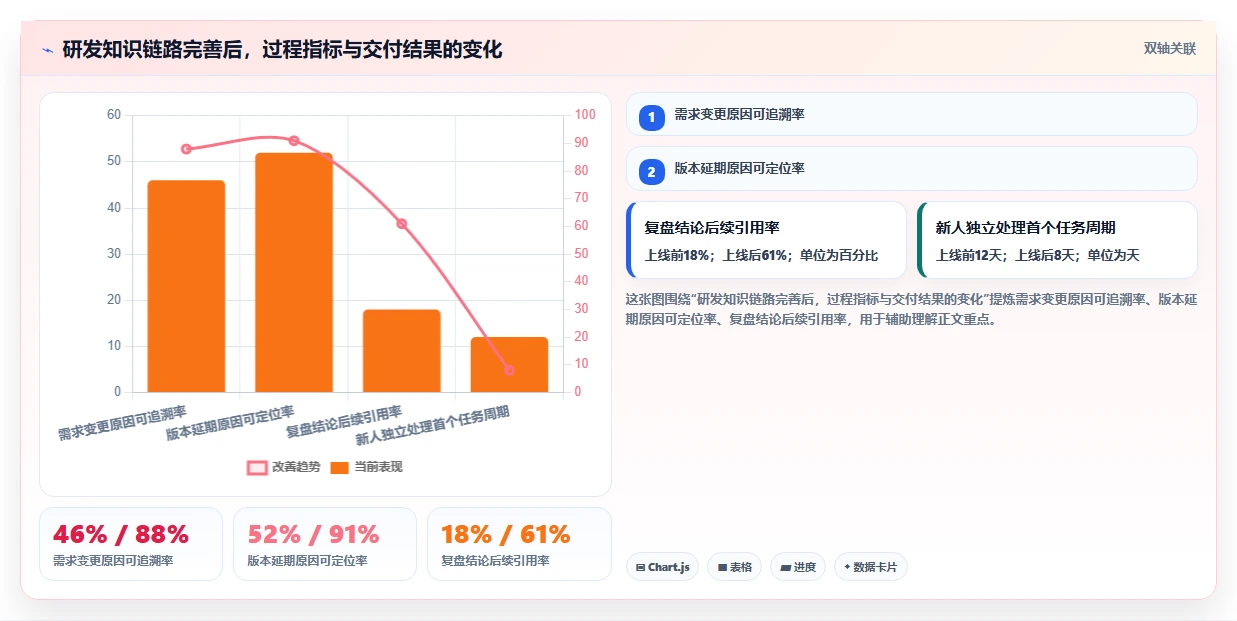The height and width of the screenshot is (621, 1237).
Task: Click the 18% / 61% metric card
Action: (x=519, y=544)
